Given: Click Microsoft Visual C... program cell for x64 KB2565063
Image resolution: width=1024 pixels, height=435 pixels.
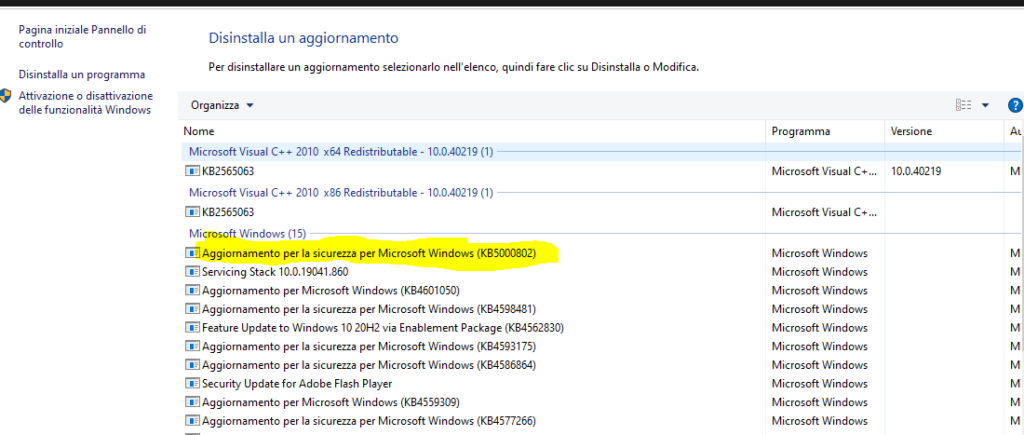Looking at the screenshot, I should (824, 172).
